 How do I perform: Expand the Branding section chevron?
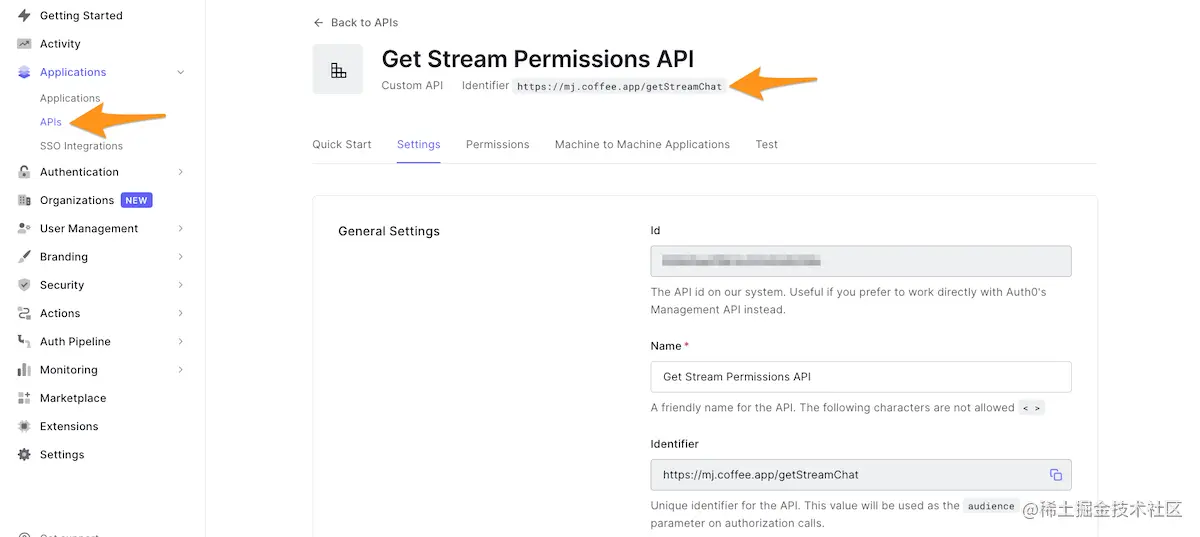click(180, 257)
